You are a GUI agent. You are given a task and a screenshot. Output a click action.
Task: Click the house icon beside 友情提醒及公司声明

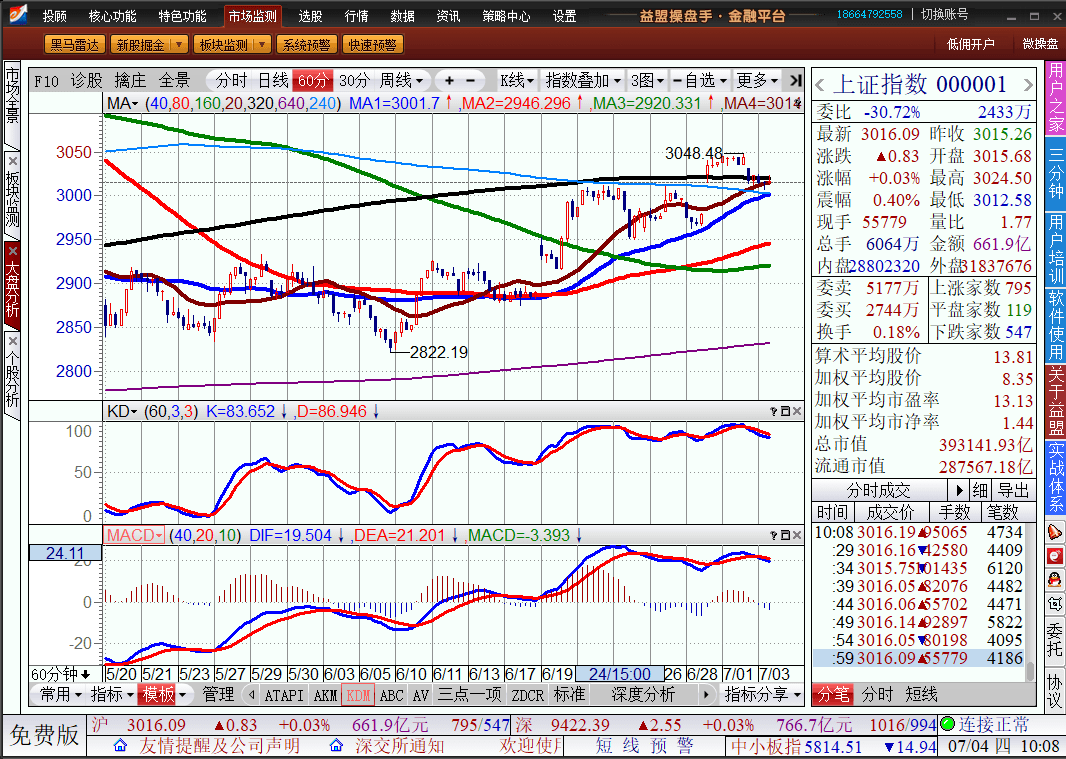coord(120,745)
